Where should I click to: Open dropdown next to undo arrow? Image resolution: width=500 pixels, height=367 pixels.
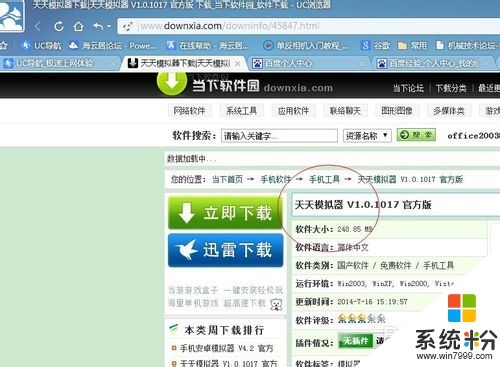click(x=109, y=26)
